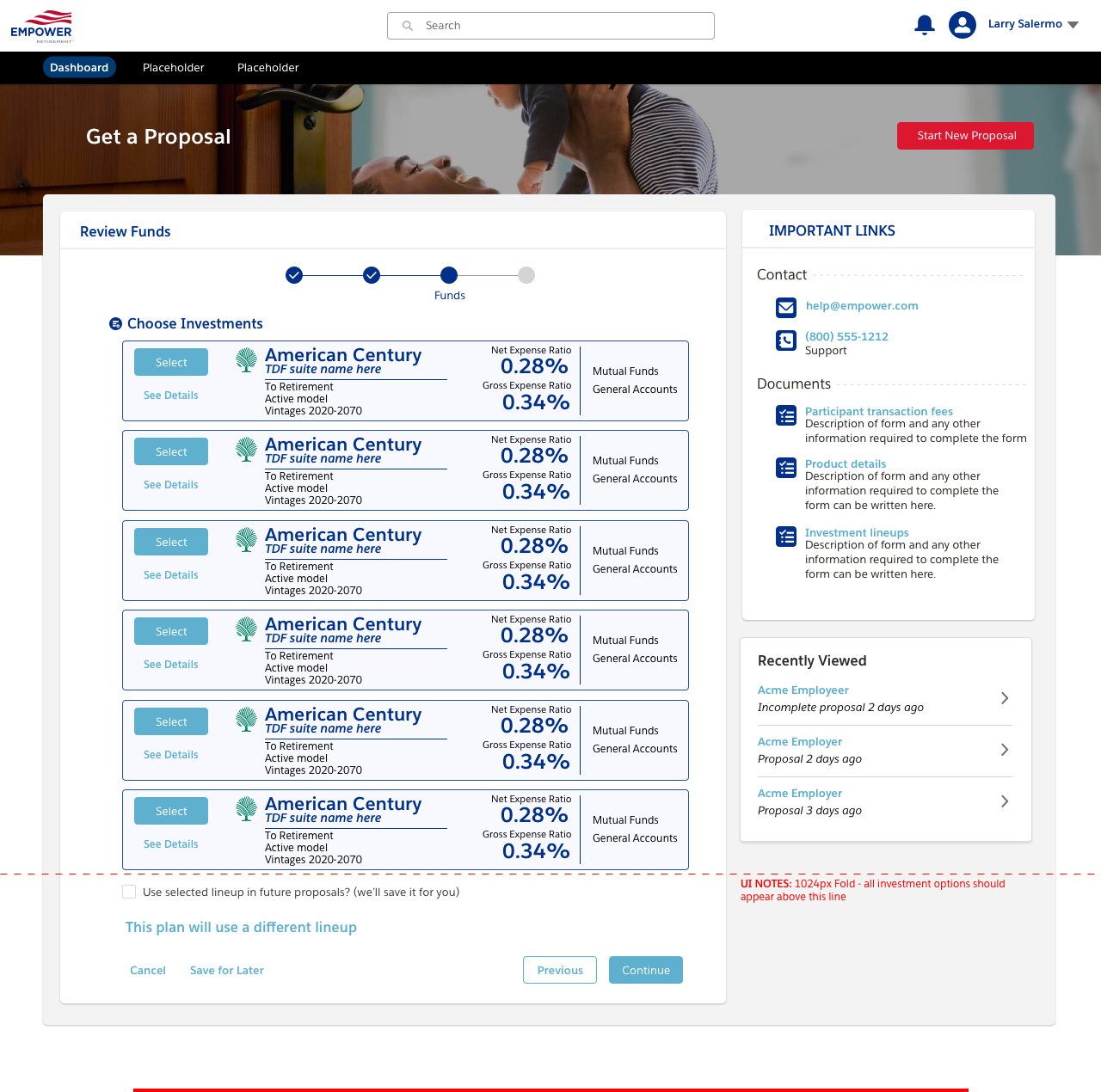Viewport: 1101px width, 1092px height.
Task: Open See Details in third fund card
Action: pyautogui.click(x=171, y=575)
